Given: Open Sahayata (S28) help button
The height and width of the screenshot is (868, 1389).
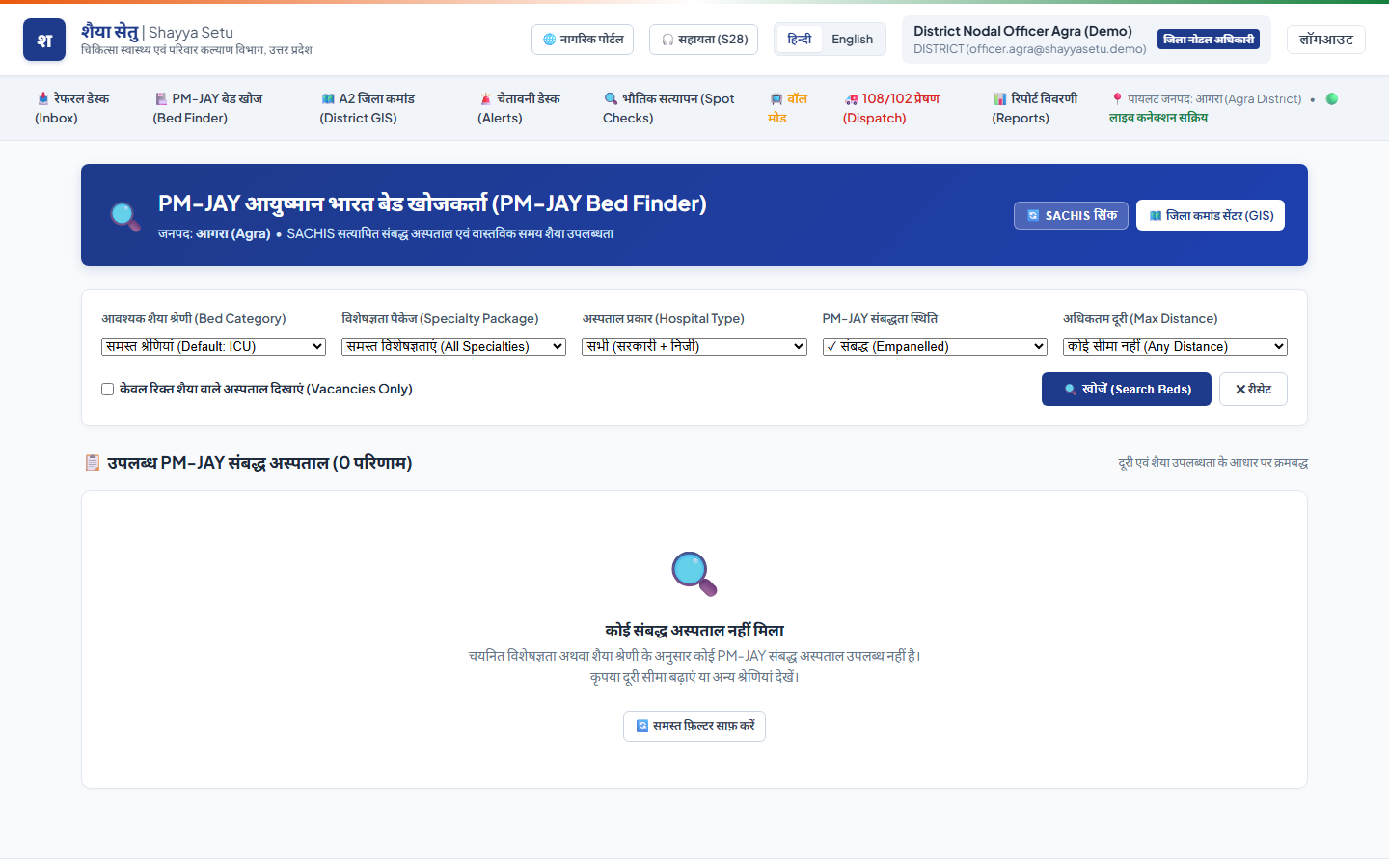Looking at the screenshot, I should pos(704,40).
